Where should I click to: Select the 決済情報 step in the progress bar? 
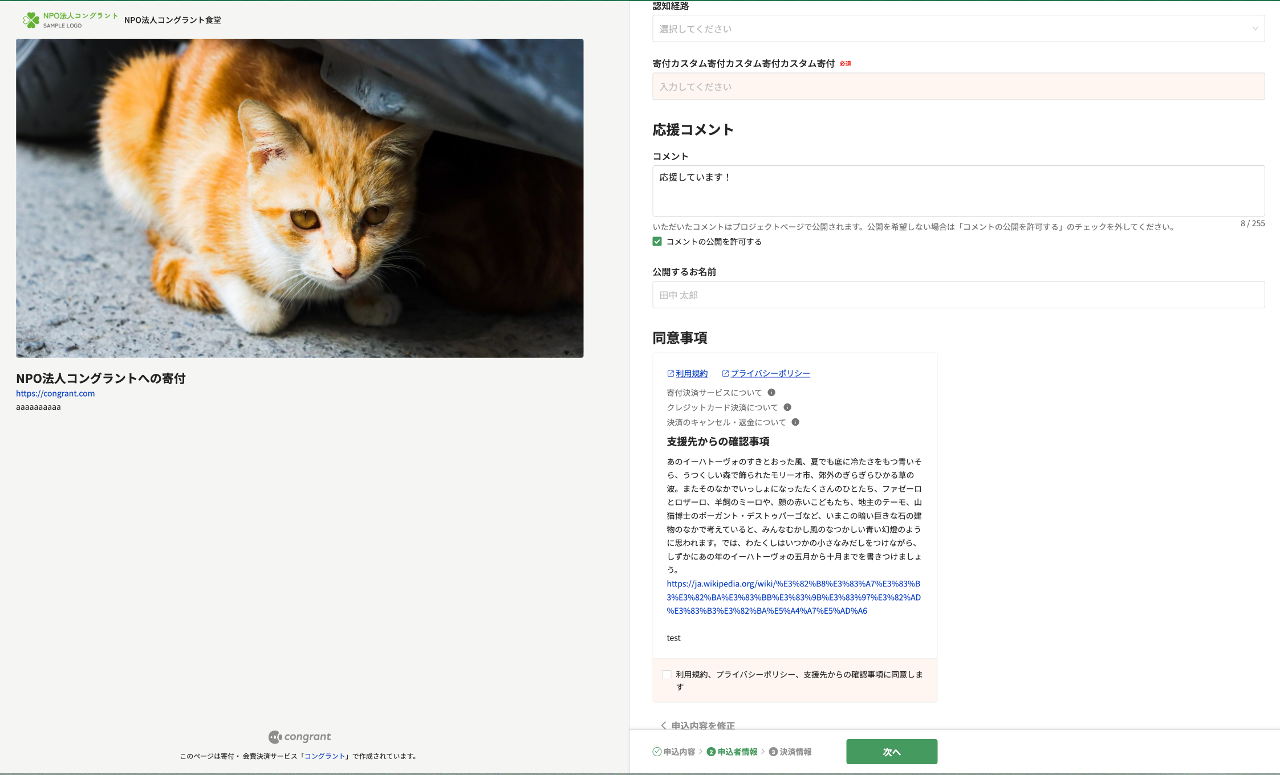pos(790,751)
